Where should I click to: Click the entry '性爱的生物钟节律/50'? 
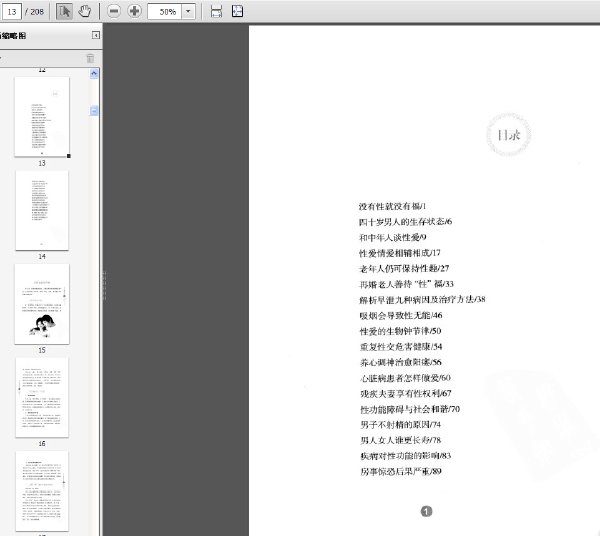point(401,331)
